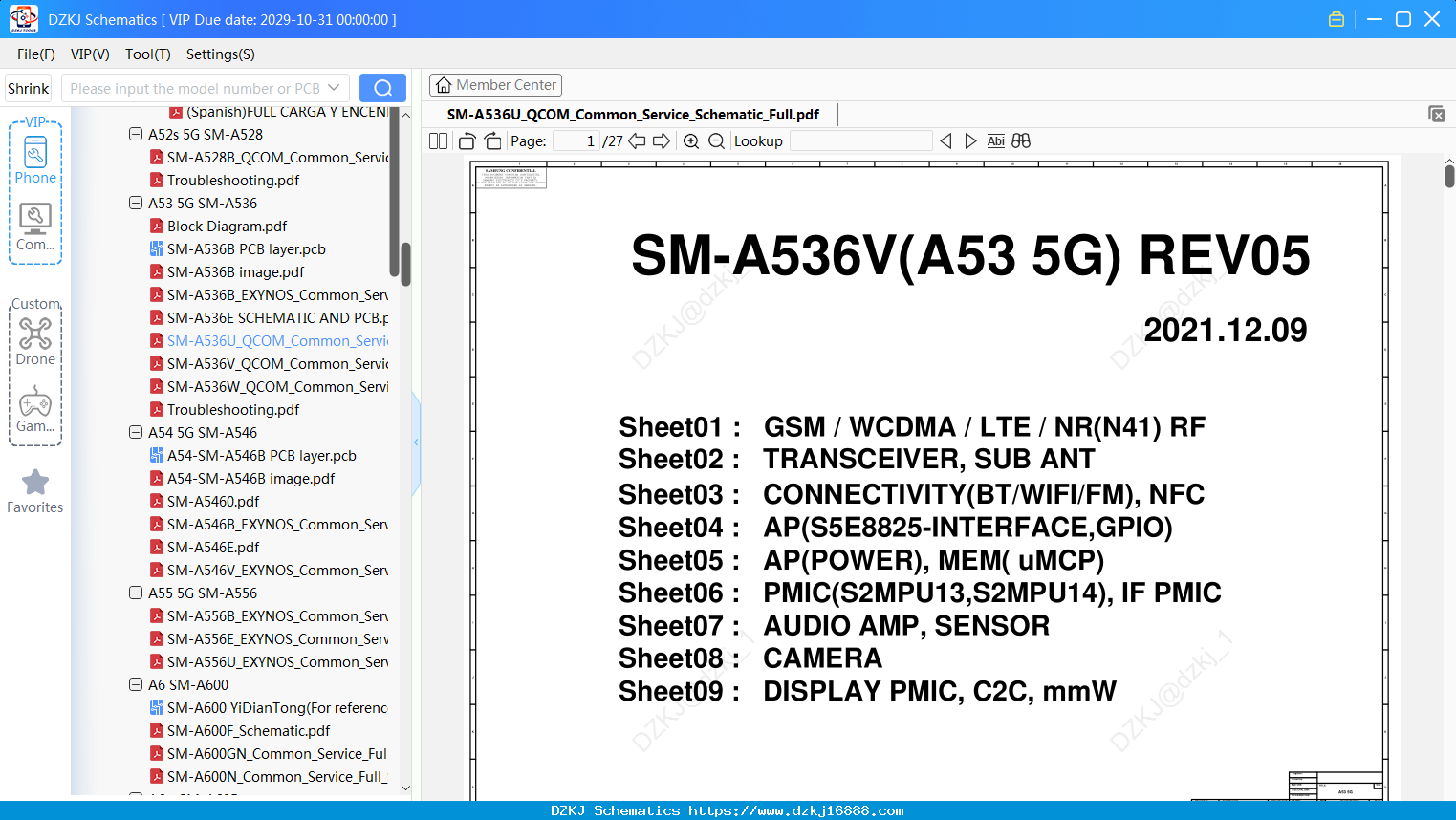
Task: Click the file tree vertical scrollbar thumb
Action: click(x=405, y=265)
